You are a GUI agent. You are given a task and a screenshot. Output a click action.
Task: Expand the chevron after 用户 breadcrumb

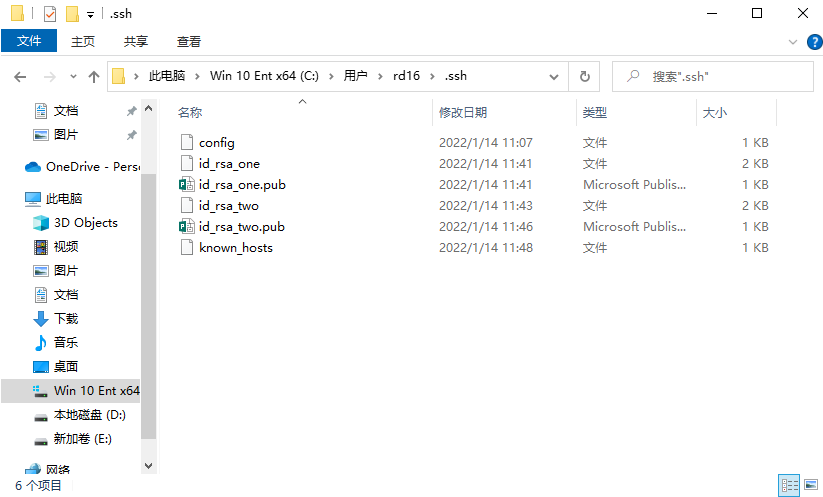[380, 77]
